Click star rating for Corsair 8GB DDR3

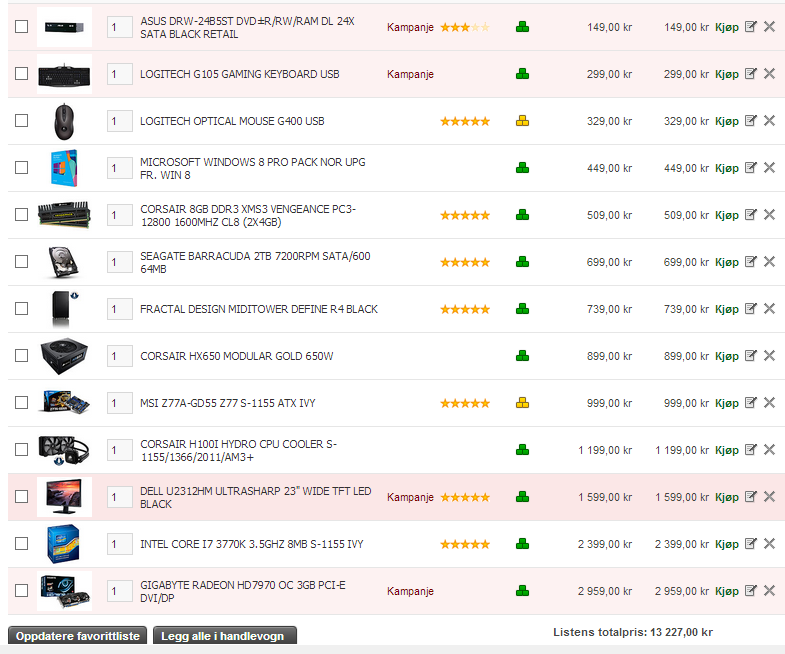pyautogui.click(x=465, y=215)
